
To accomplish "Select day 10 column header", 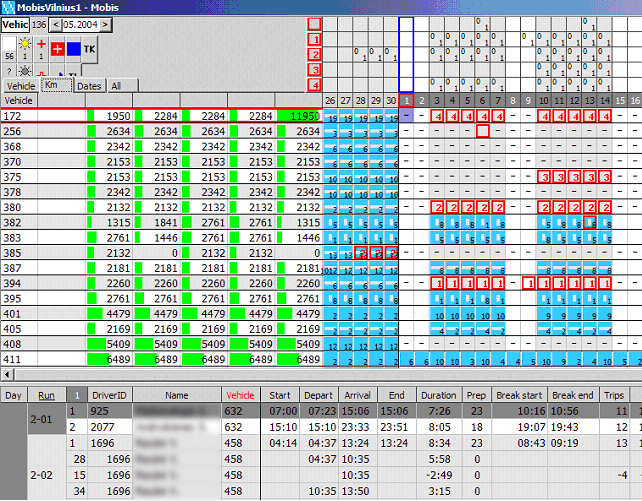I will (544, 101).
